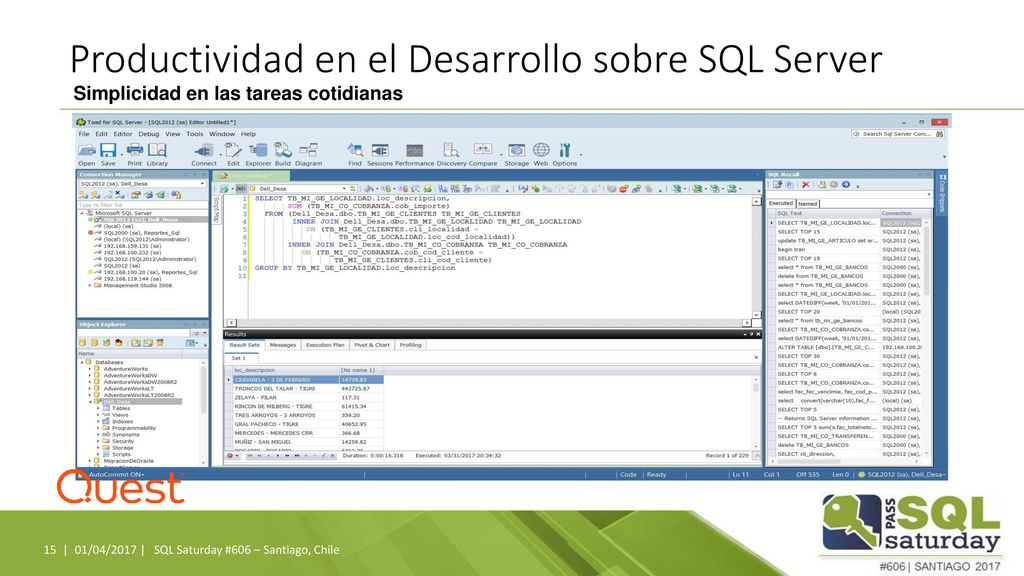Viewport: 1024px width, 576px height.
Task: Click the connection filter text field
Action: (x=142, y=205)
